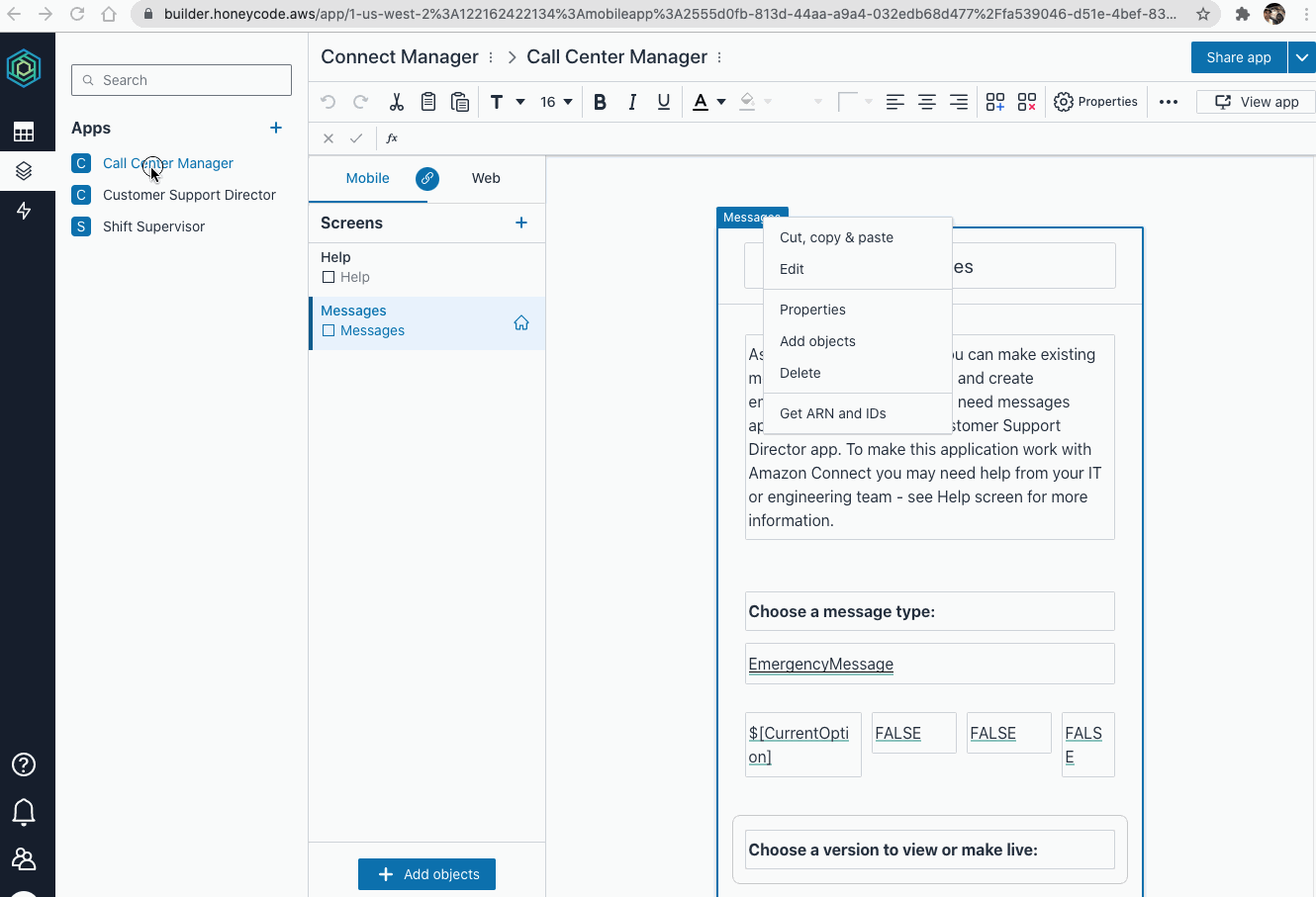Switch to the Mobile tab

[367, 179]
